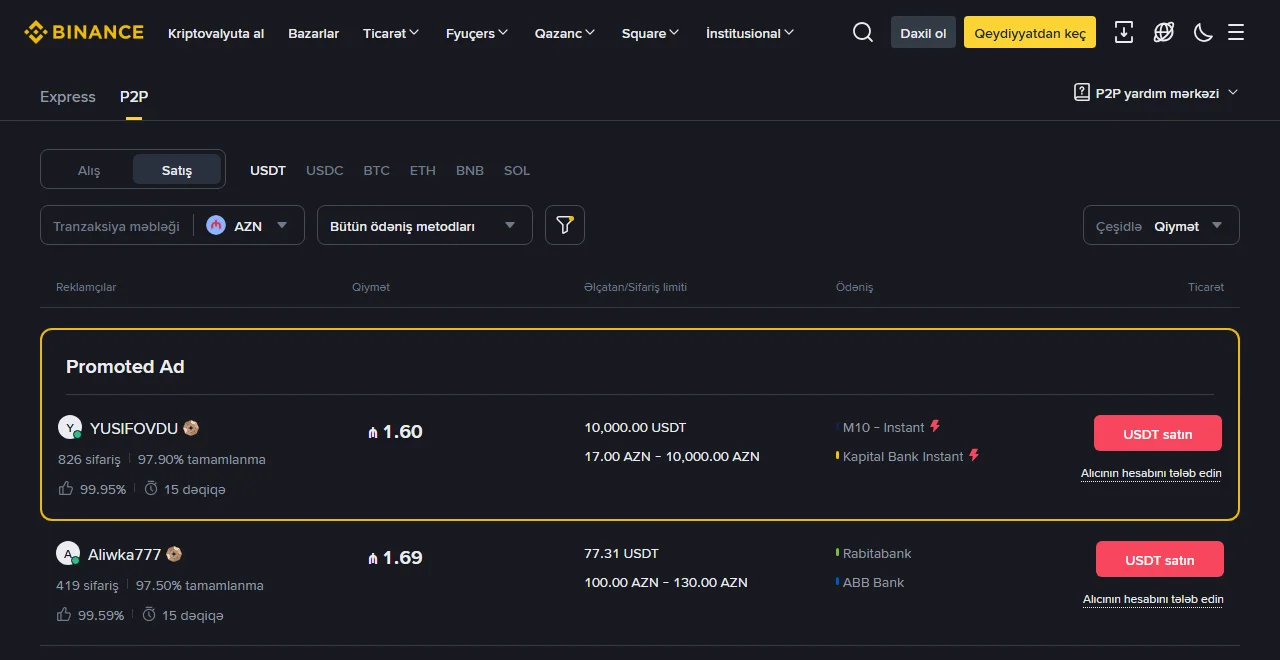Click the clock icon in YUSIFOVDU row
This screenshot has width=1280, height=660.
151,489
